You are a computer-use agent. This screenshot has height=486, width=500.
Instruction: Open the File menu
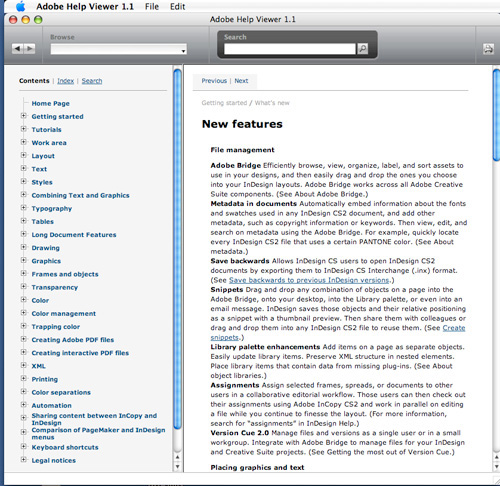click(x=152, y=6)
